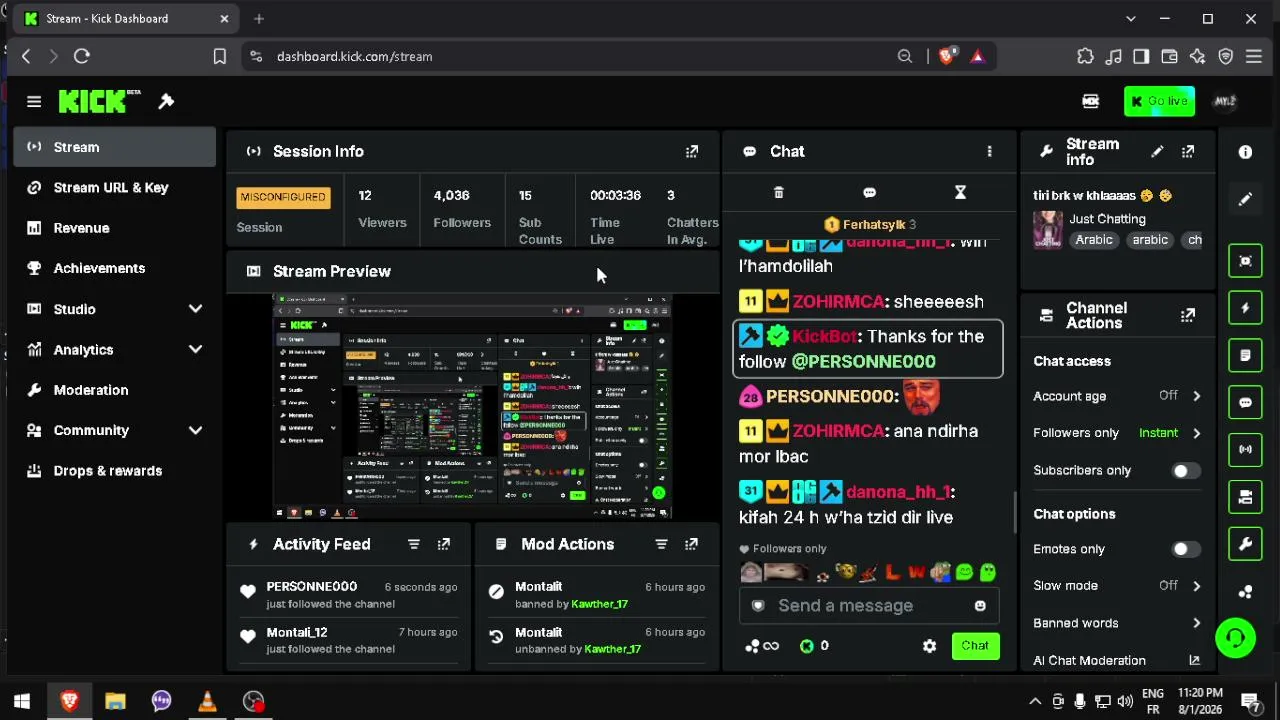This screenshot has width=1280, height=720.
Task: Toggle the Subscribers only switch
Action: [1186, 471]
